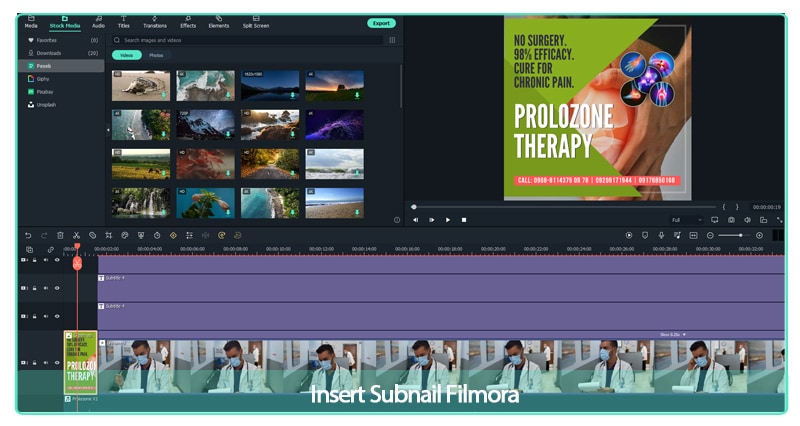Switch to the Transitions tab
The image size is (800, 426).
[x=155, y=21]
